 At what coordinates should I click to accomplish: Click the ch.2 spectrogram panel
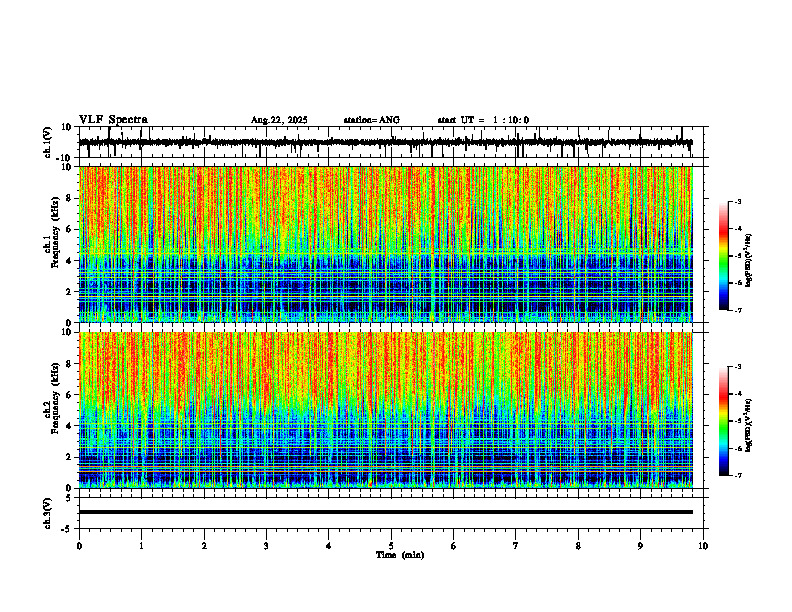click(386, 410)
